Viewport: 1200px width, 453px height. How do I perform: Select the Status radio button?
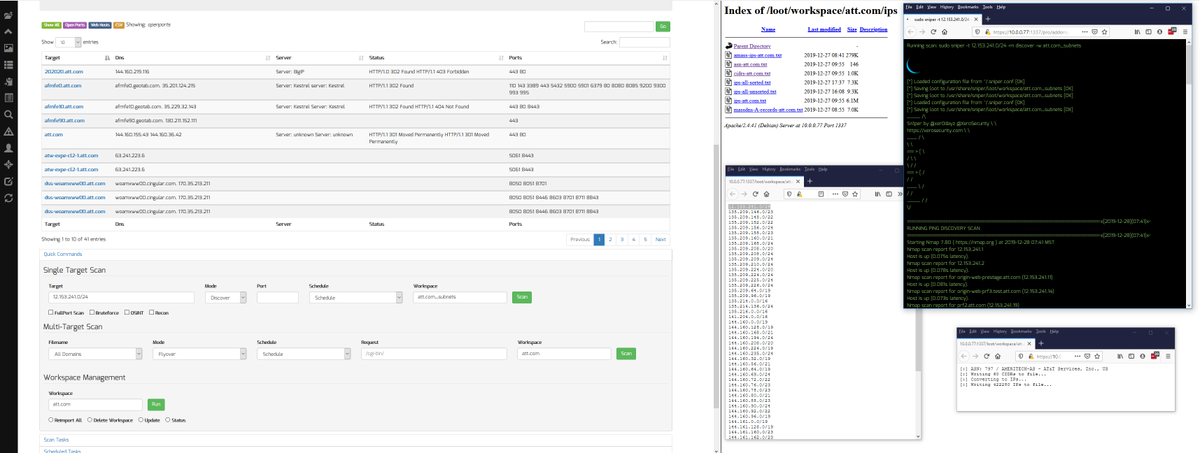click(x=168, y=420)
